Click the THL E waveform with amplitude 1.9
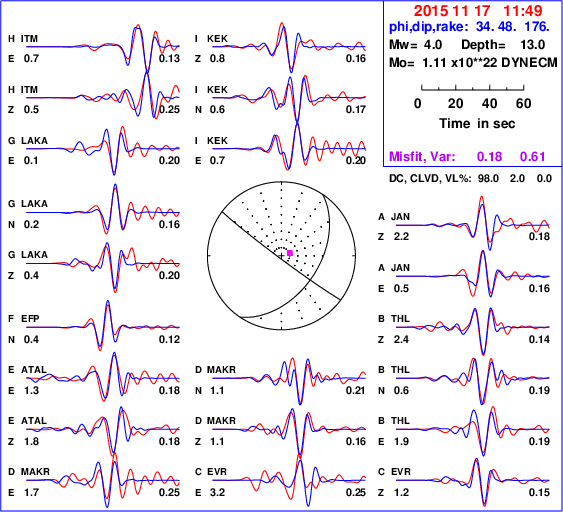Image resolution: width=563 pixels, height=512 pixels. pyautogui.click(x=473, y=429)
